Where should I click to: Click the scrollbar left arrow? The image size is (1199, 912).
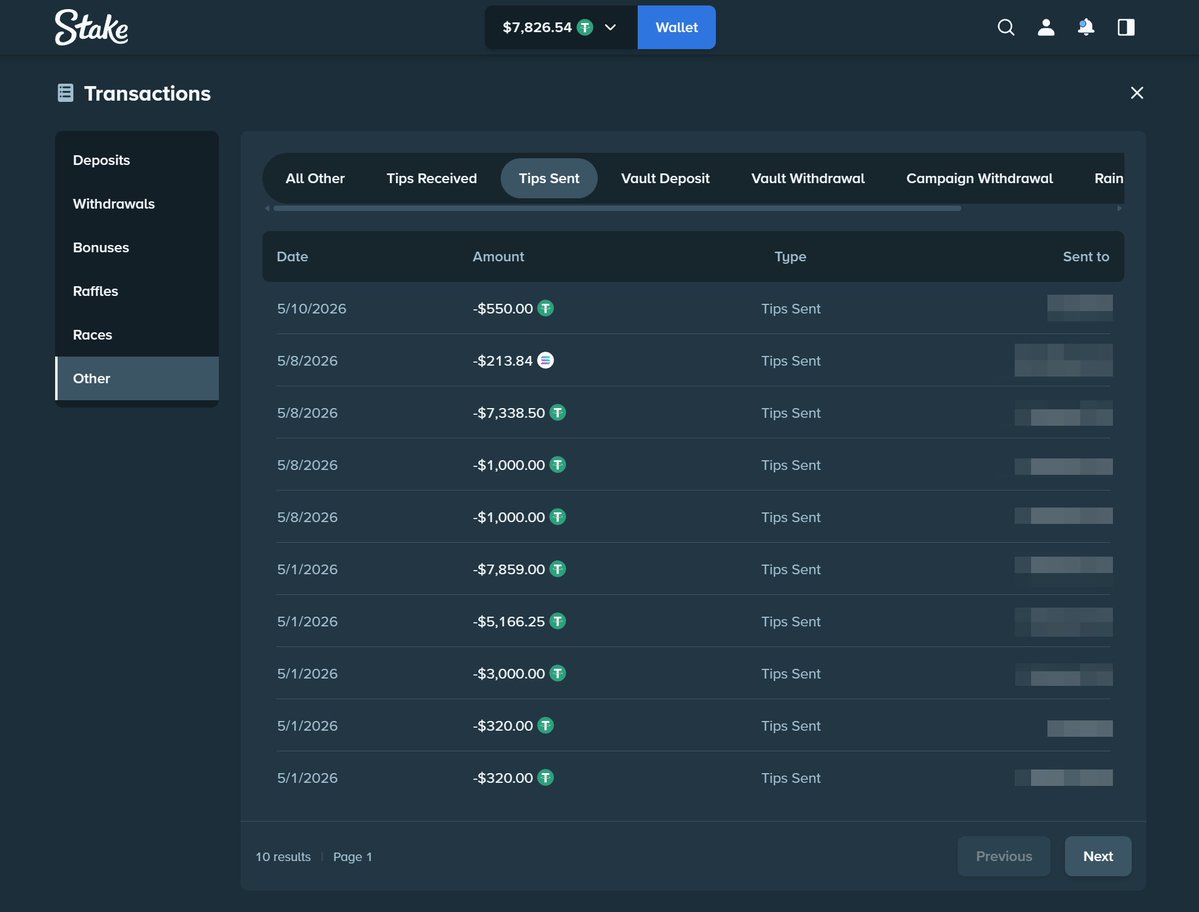coord(267,208)
